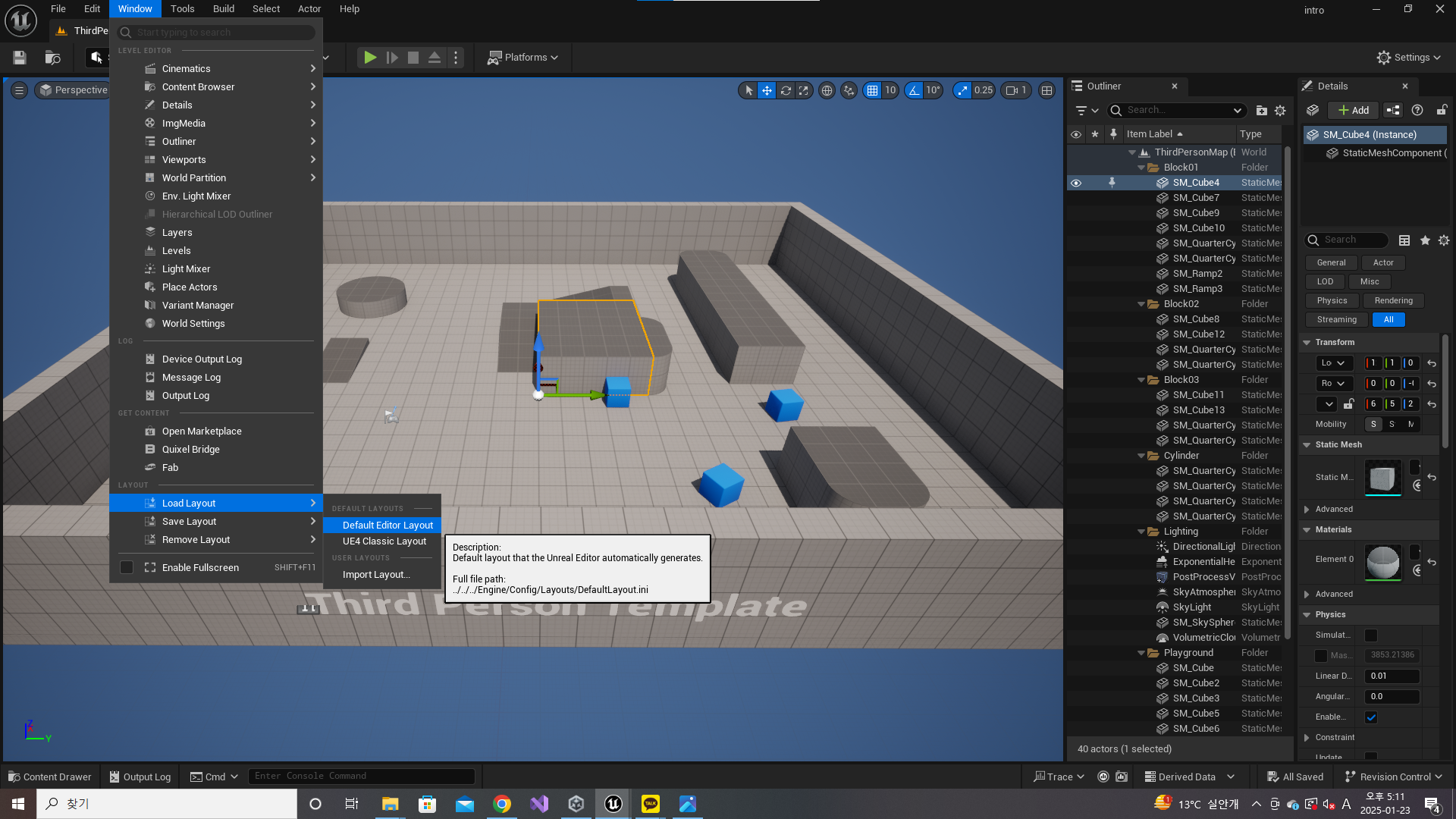The image size is (1456, 819).
Task: Open Rotation type dropdown in Transform
Action: click(1334, 384)
